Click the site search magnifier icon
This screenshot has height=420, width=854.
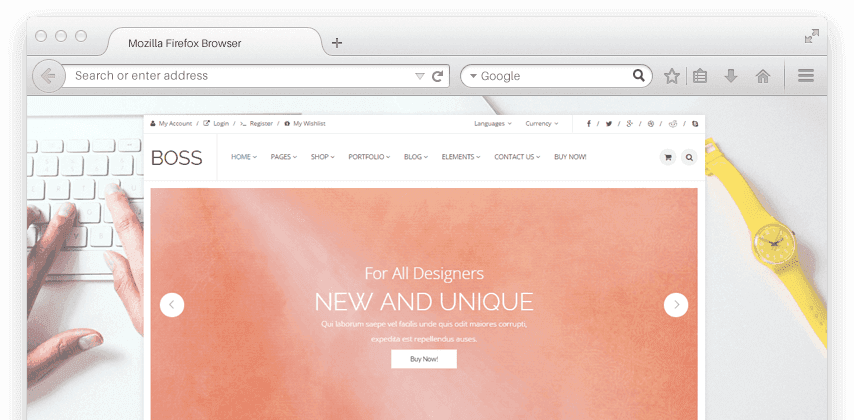point(689,157)
